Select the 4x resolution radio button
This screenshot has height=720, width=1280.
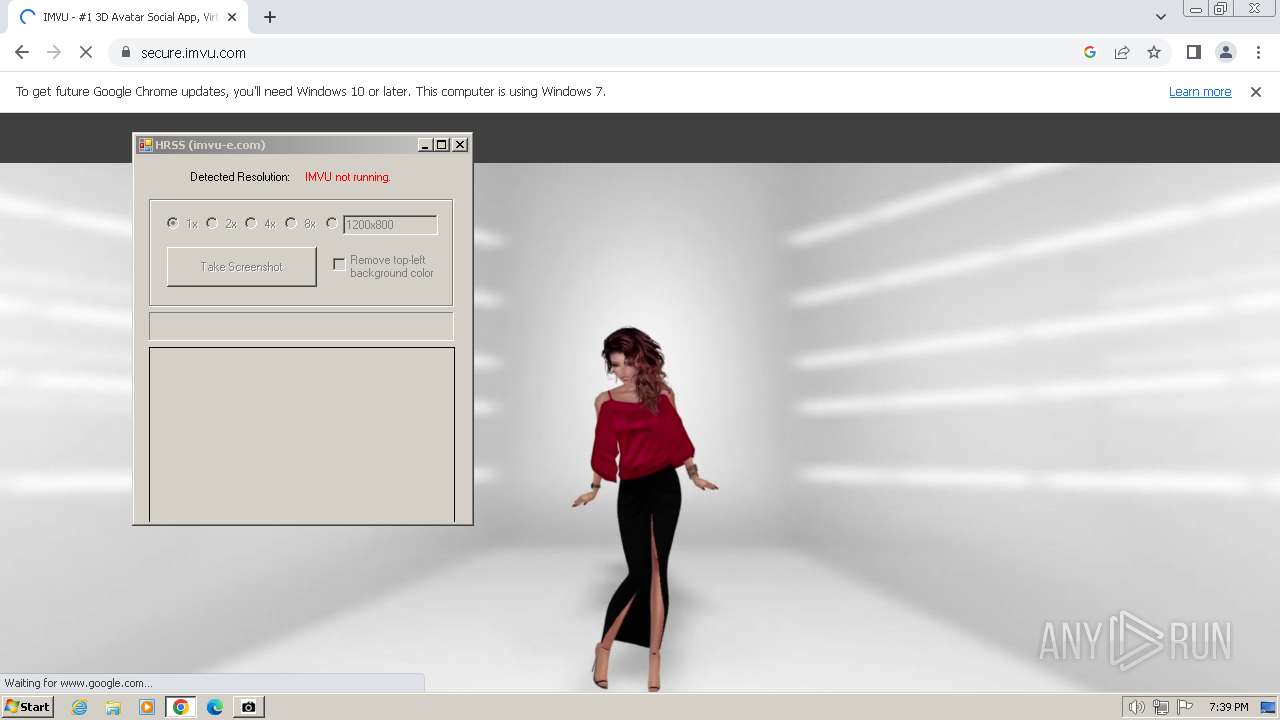[x=251, y=223]
